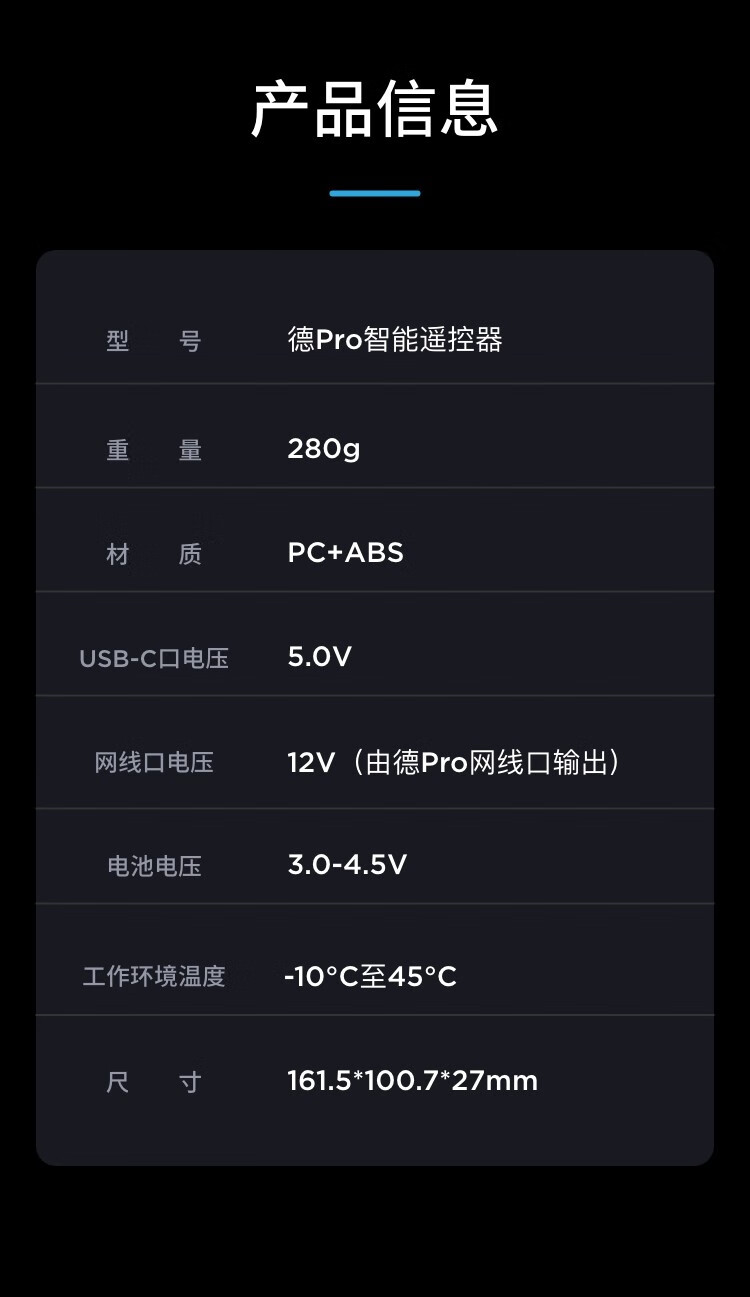
Task: Click the 电池电压 label
Action: pyautogui.click(x=154, y=866)
